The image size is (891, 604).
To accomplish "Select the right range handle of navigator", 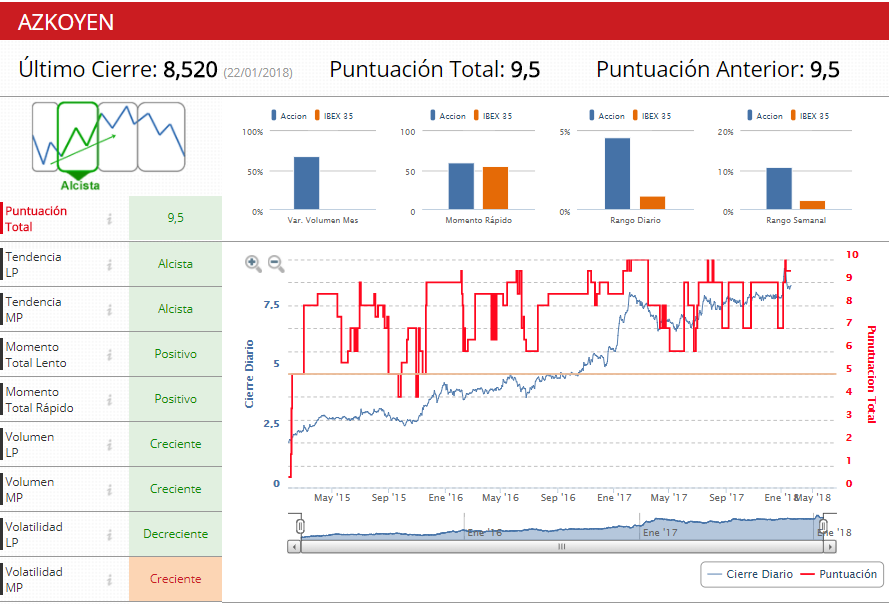I will [x=823, y=526].
